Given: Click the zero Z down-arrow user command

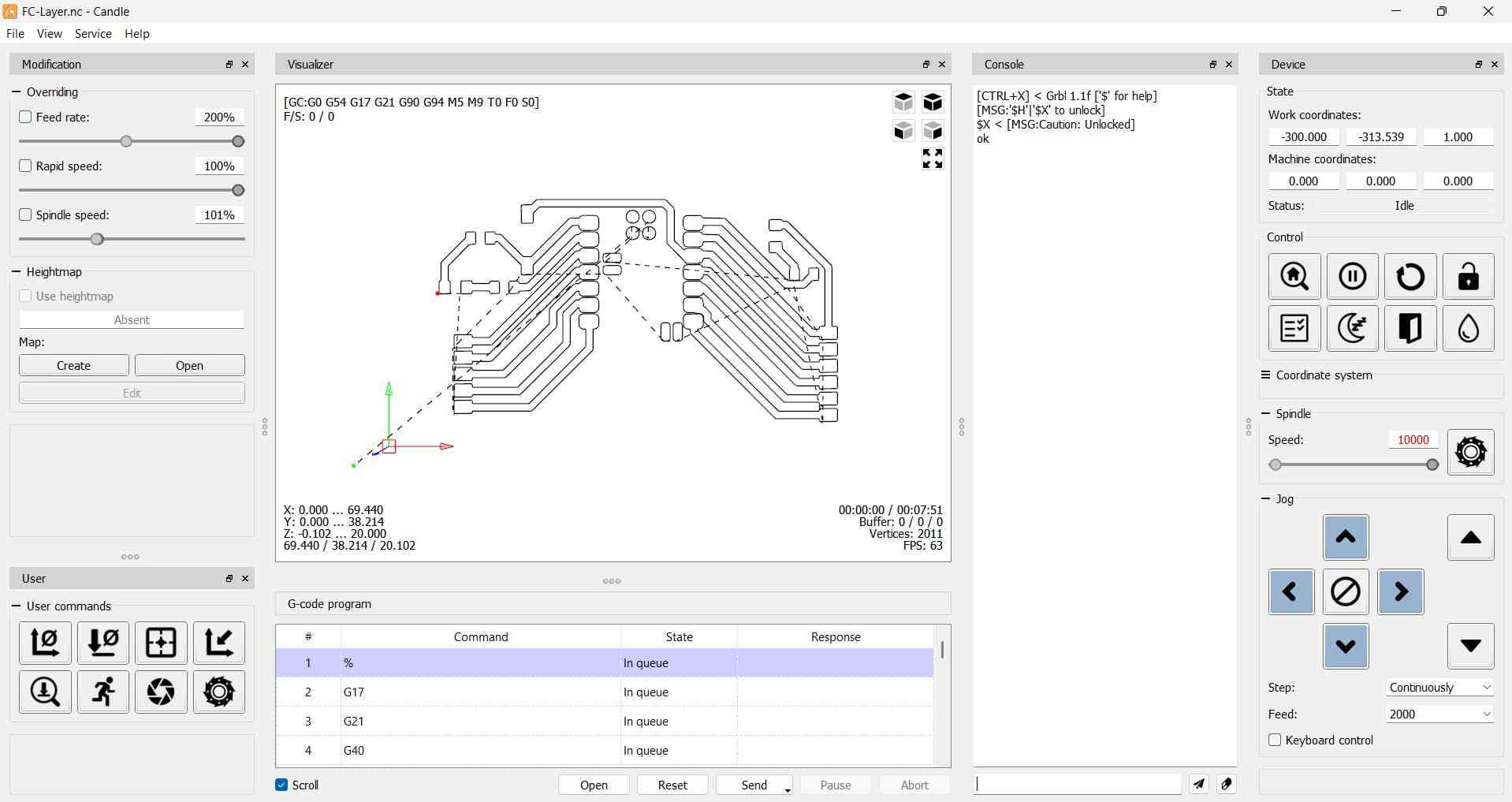Looking at the screenshot, I should [103, 643].
